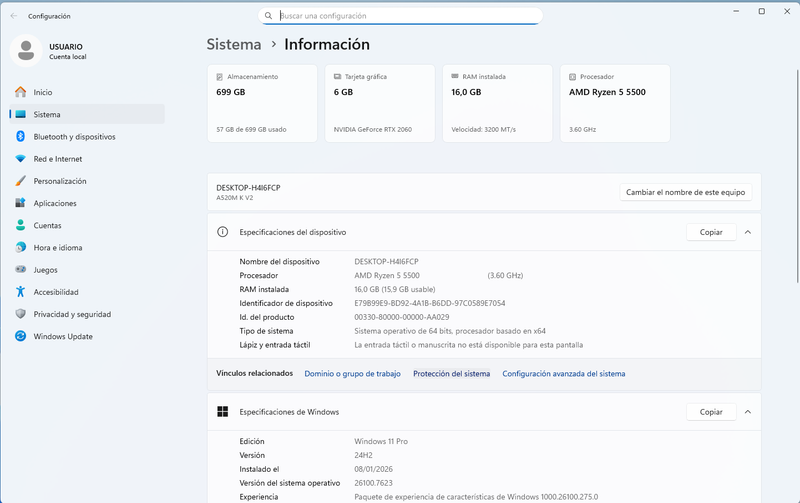This screenshot has width=800, height=503.
Task: Open Configuración avanzada del sistema link
Action: [564, 373]
